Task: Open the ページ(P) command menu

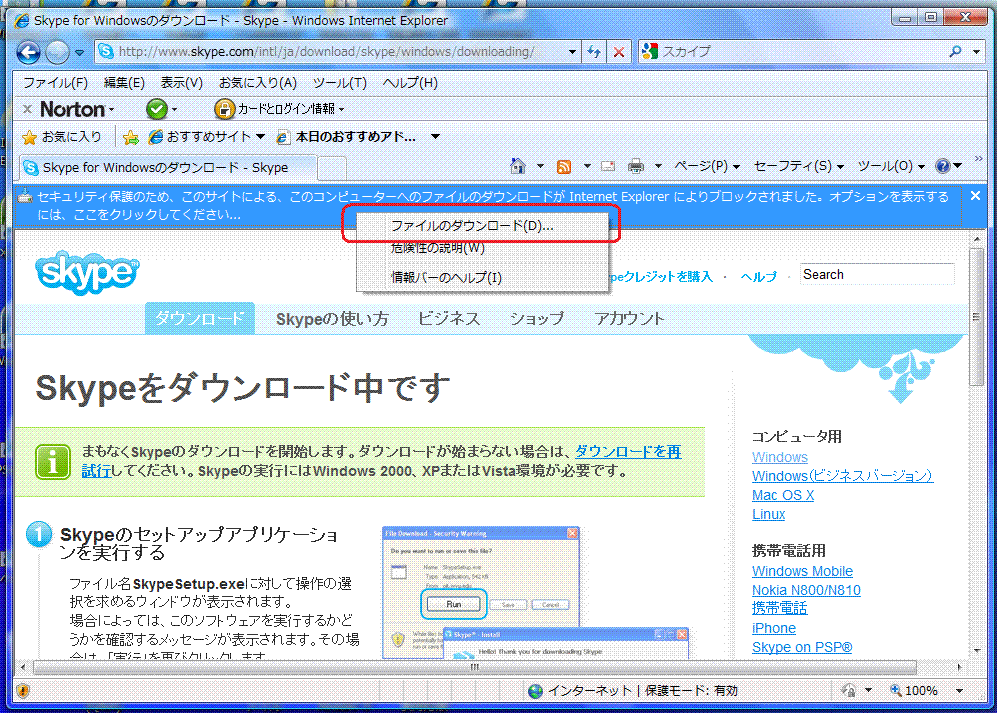Action: point(707,167)
